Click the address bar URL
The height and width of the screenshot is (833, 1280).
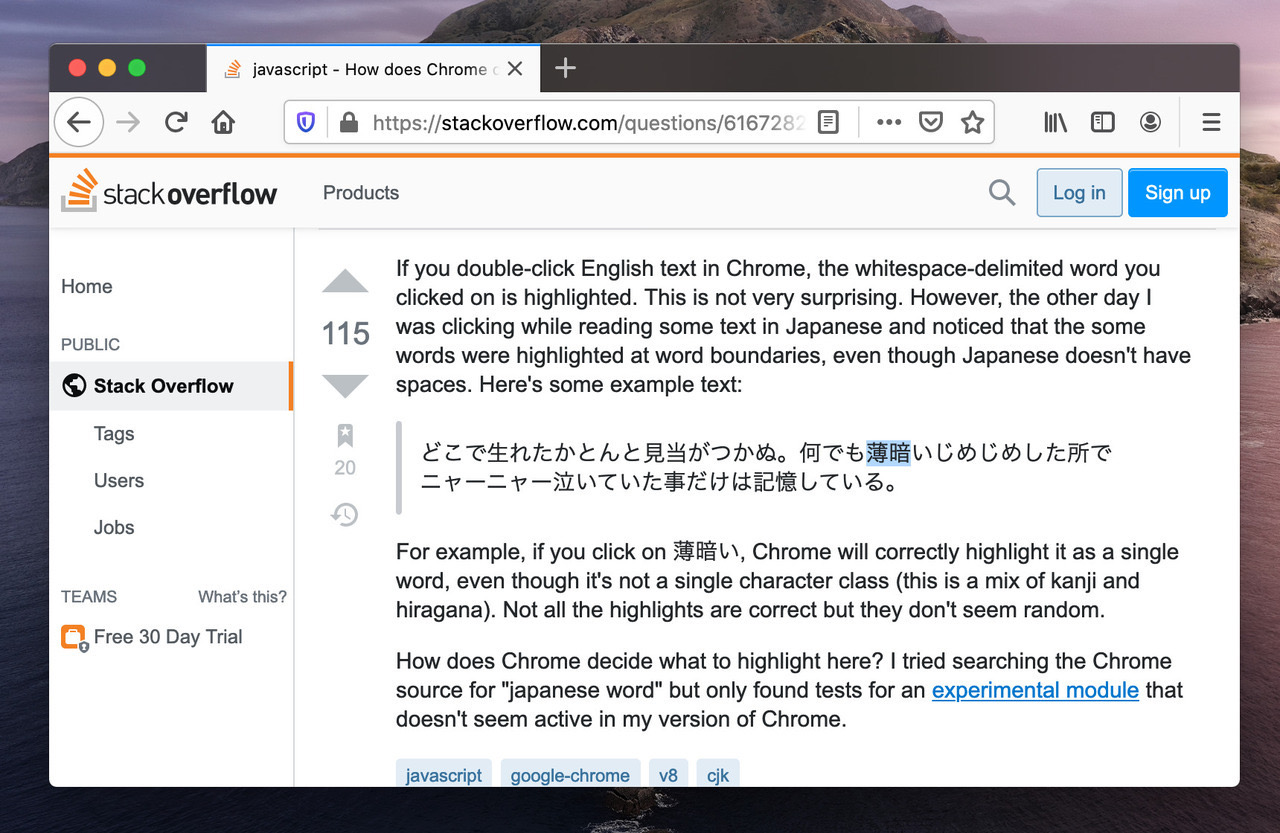(587, 122)
